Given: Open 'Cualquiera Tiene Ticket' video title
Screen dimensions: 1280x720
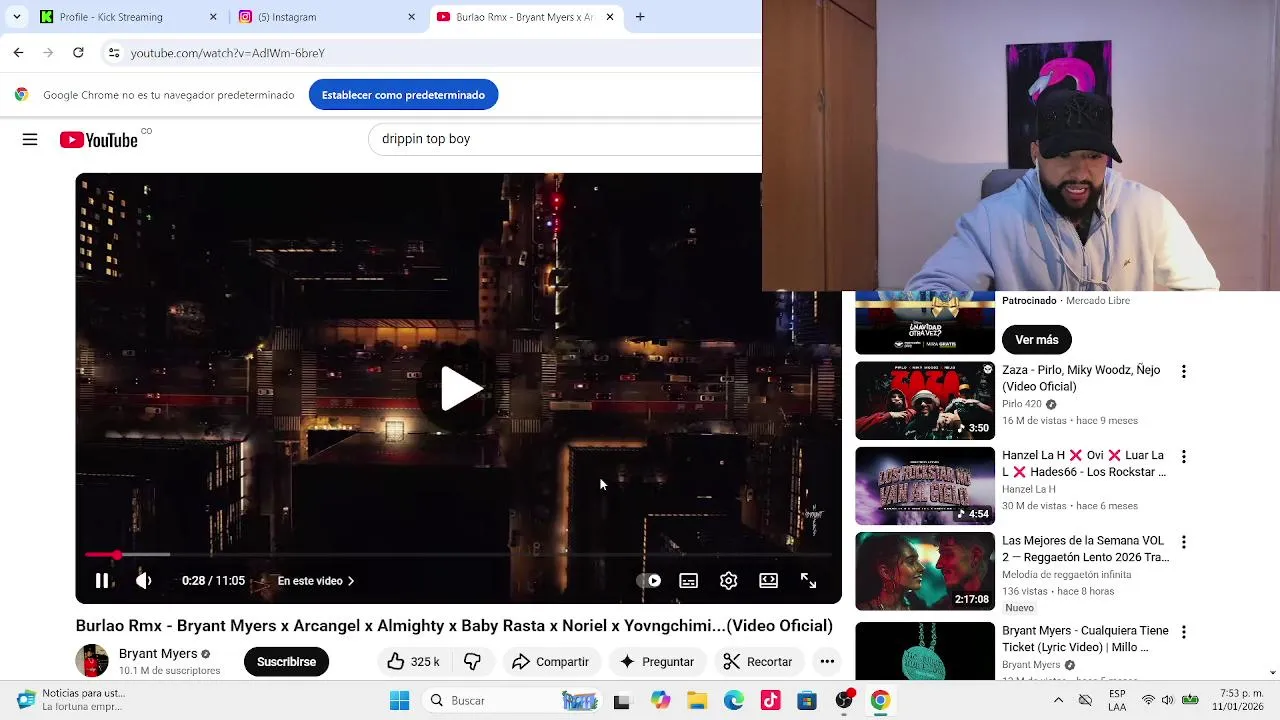Looking at the screenshot, I should click(x=1085, y=639).
